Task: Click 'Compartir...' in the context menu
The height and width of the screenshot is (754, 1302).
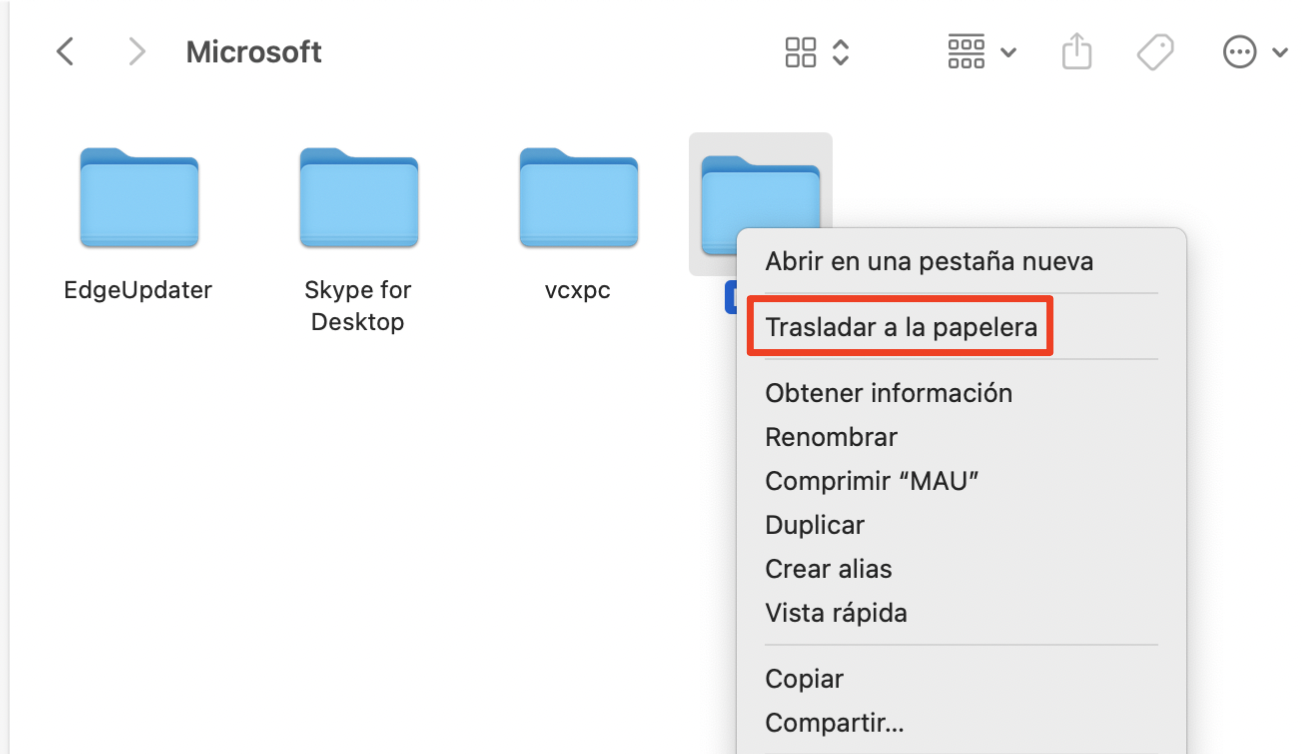Action: 833,722
